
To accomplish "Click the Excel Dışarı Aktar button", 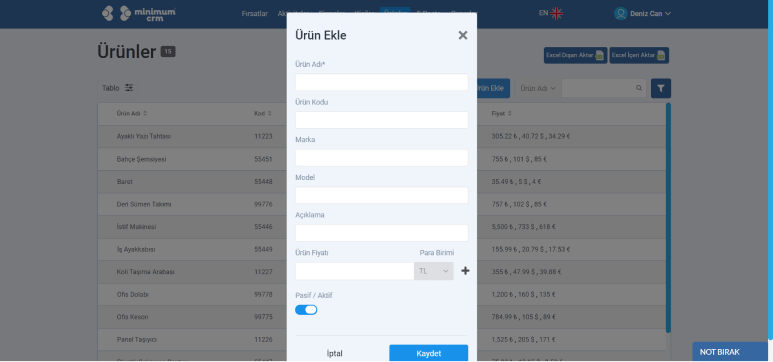I will pyautogui.click(x=575, y=55).
